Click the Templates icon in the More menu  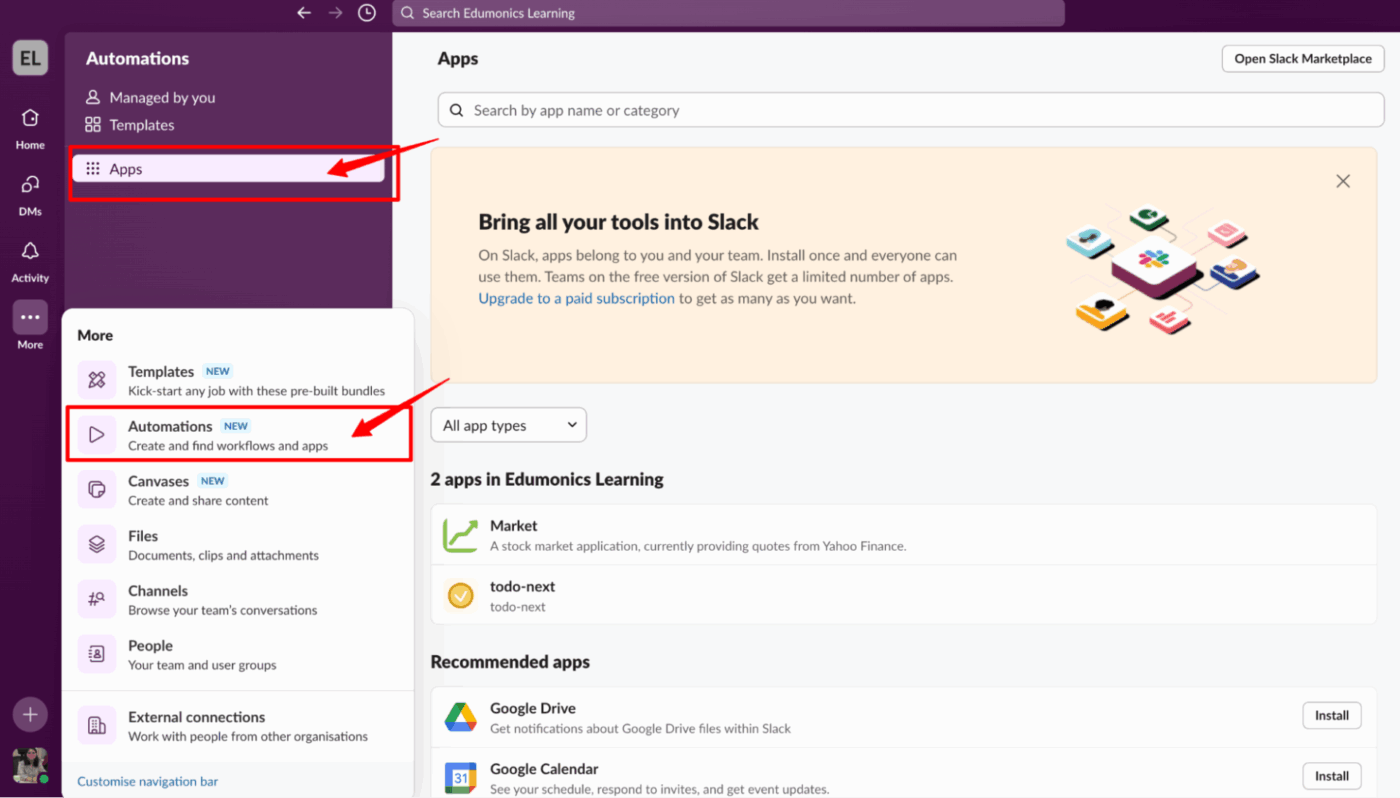(x=97, y=380)
